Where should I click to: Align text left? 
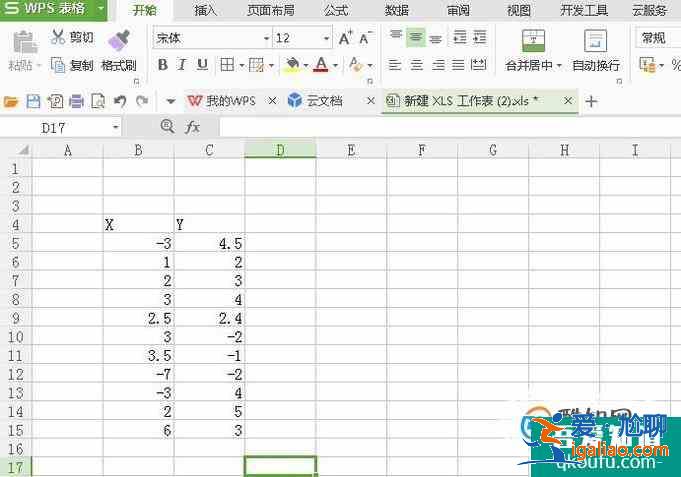[395, 65]
